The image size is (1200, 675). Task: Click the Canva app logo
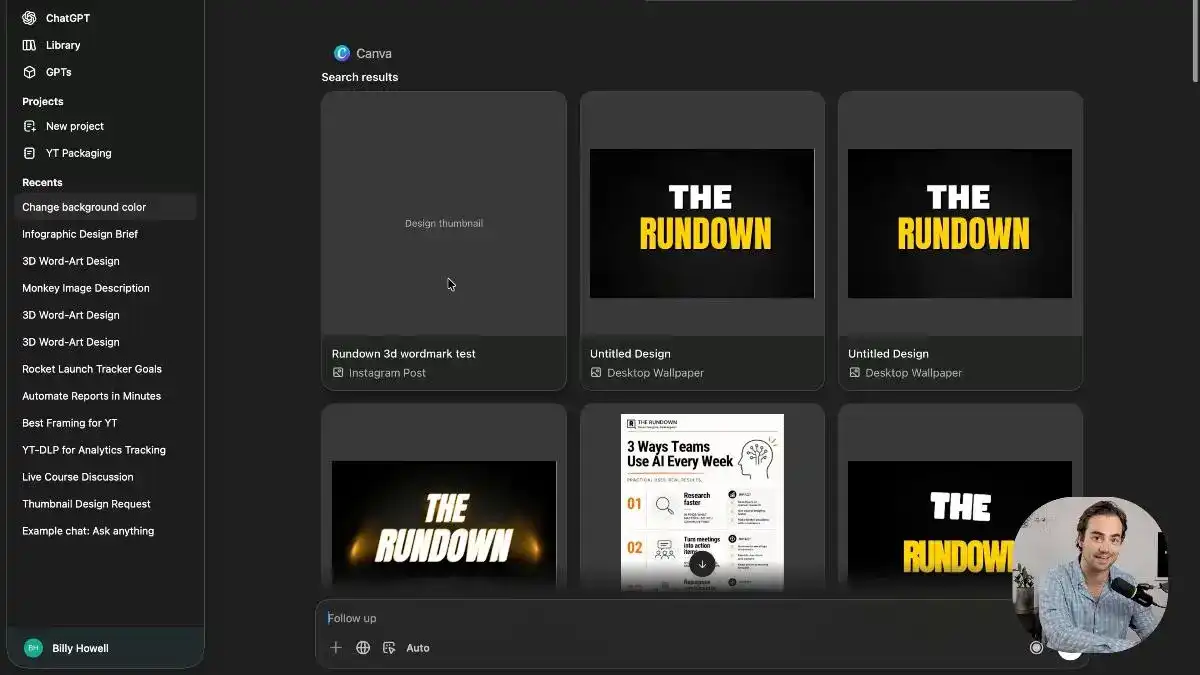tap(342, 53)
